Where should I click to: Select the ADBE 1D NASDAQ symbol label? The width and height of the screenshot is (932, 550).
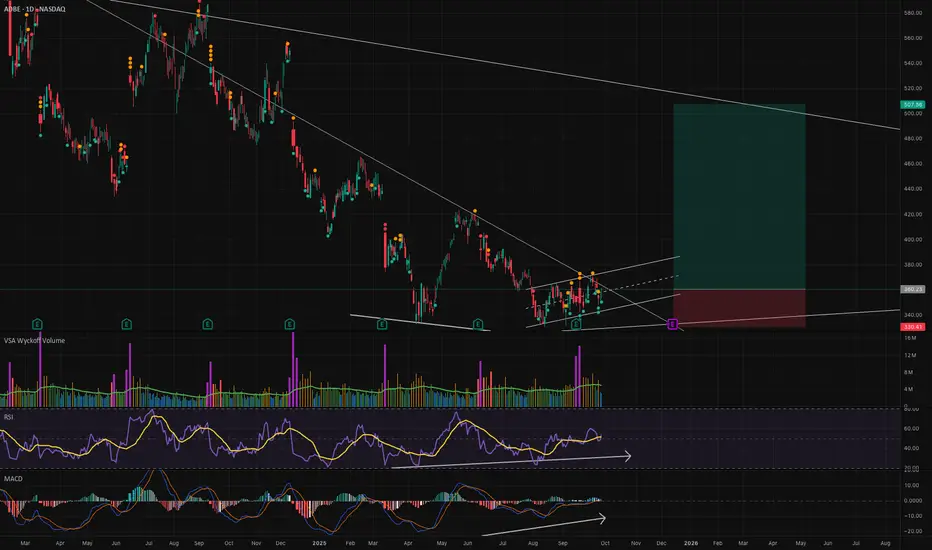34,9
